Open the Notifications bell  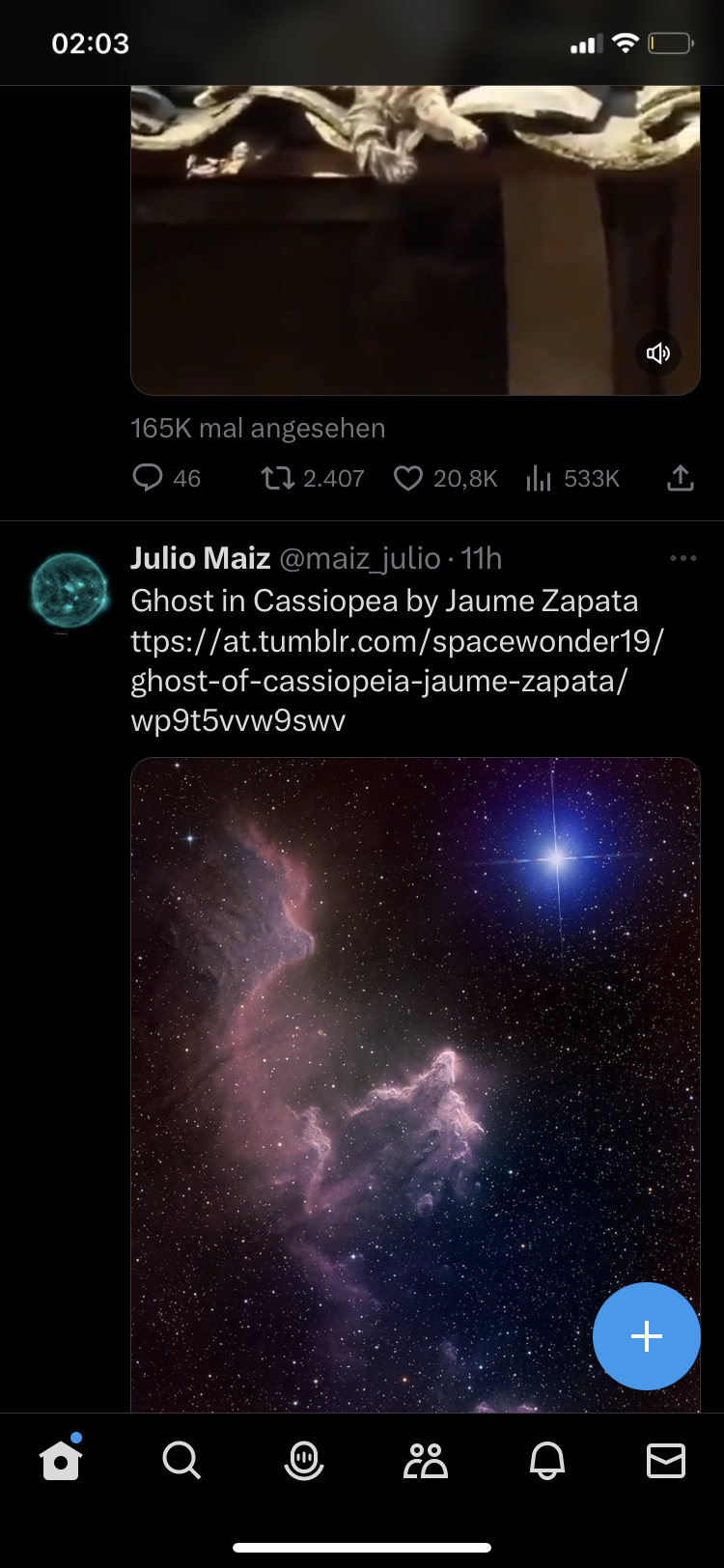pyautogui.click(x=547, y=1460)
